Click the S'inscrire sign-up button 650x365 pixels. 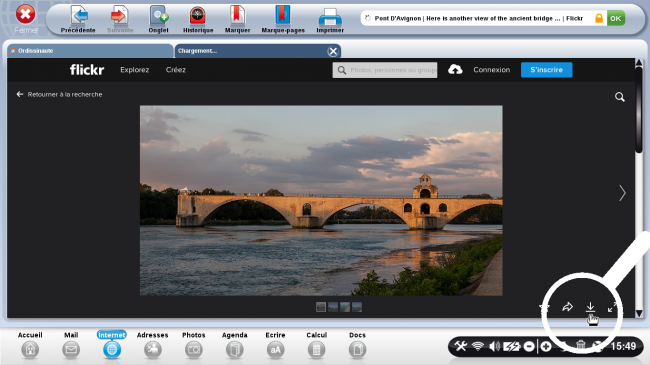546,70
